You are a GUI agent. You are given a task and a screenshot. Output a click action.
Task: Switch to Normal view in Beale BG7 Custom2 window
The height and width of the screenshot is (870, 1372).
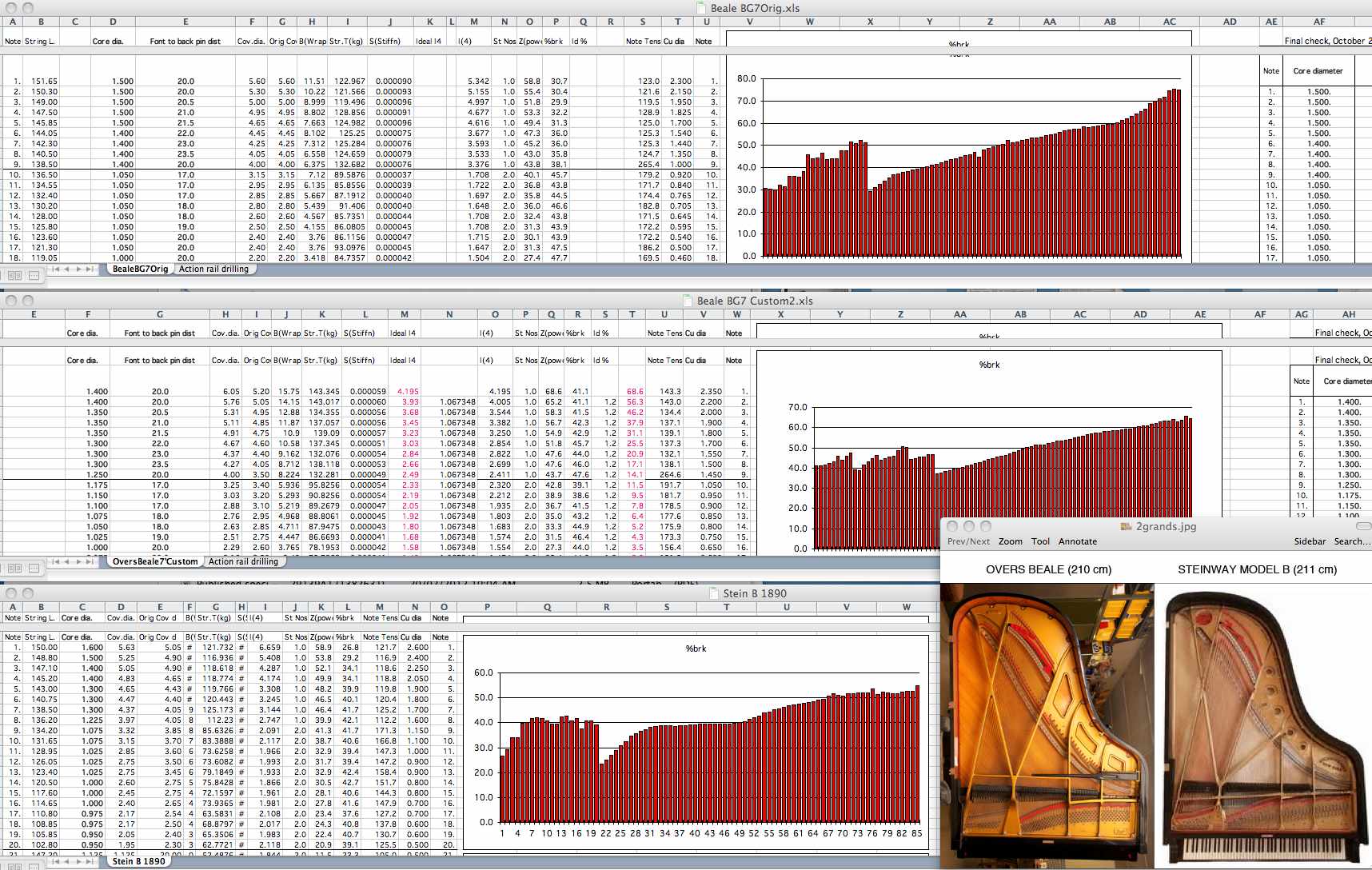point(14,568)
